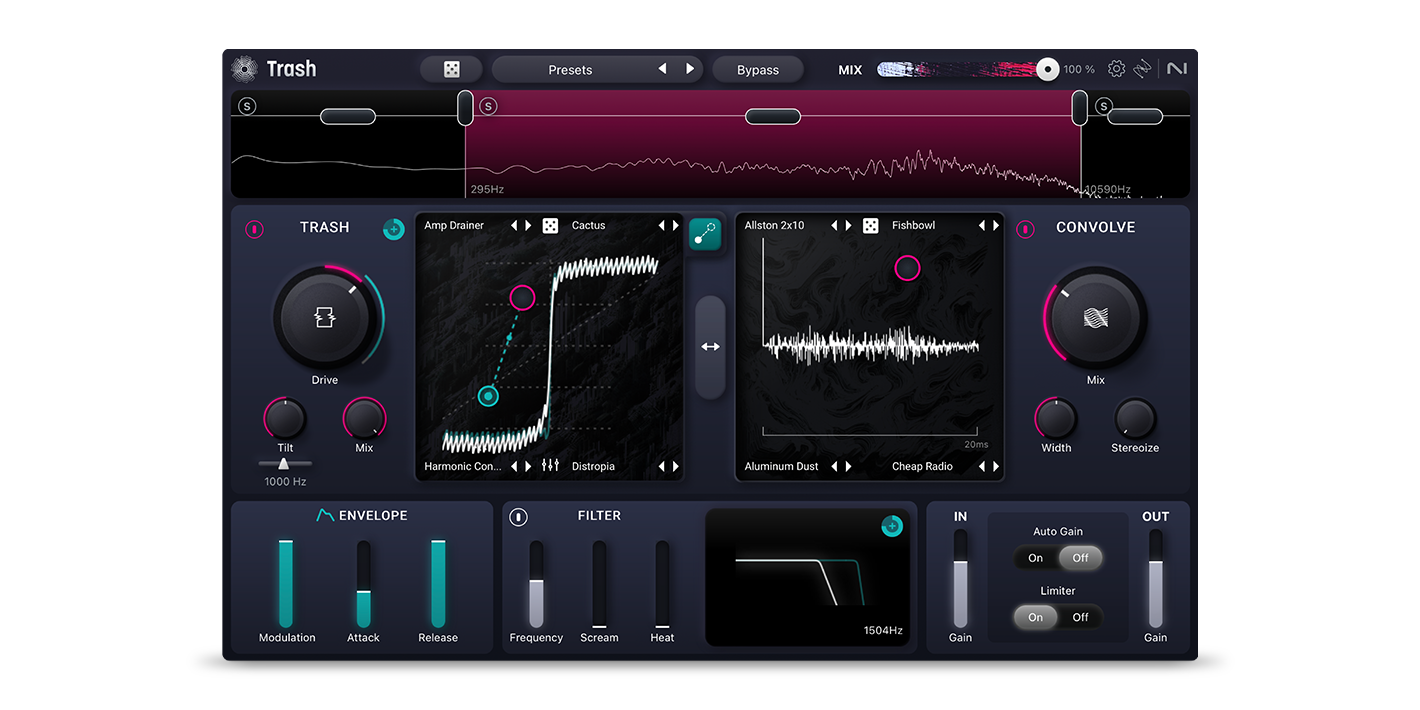This screenshot has height=710, width=1420.
Task: Click the pink node in Convolve XY pad
Action: (907, 268)
